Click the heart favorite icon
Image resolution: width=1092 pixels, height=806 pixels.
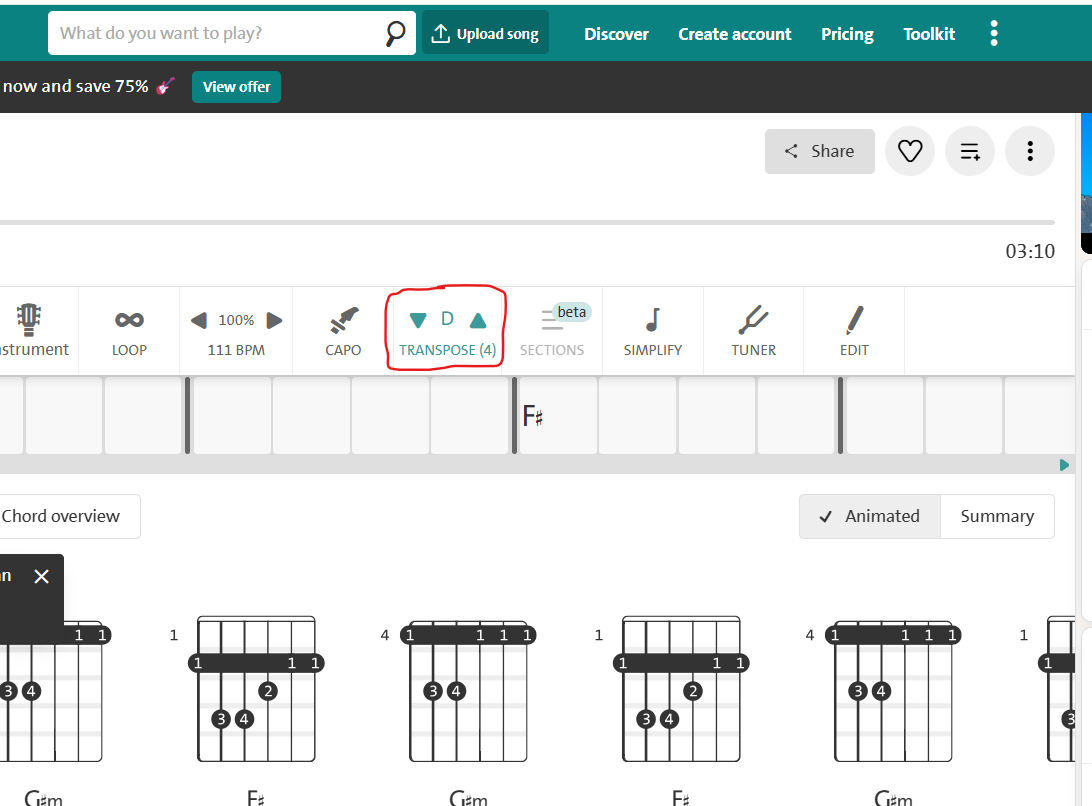click(x=910, y=152)
